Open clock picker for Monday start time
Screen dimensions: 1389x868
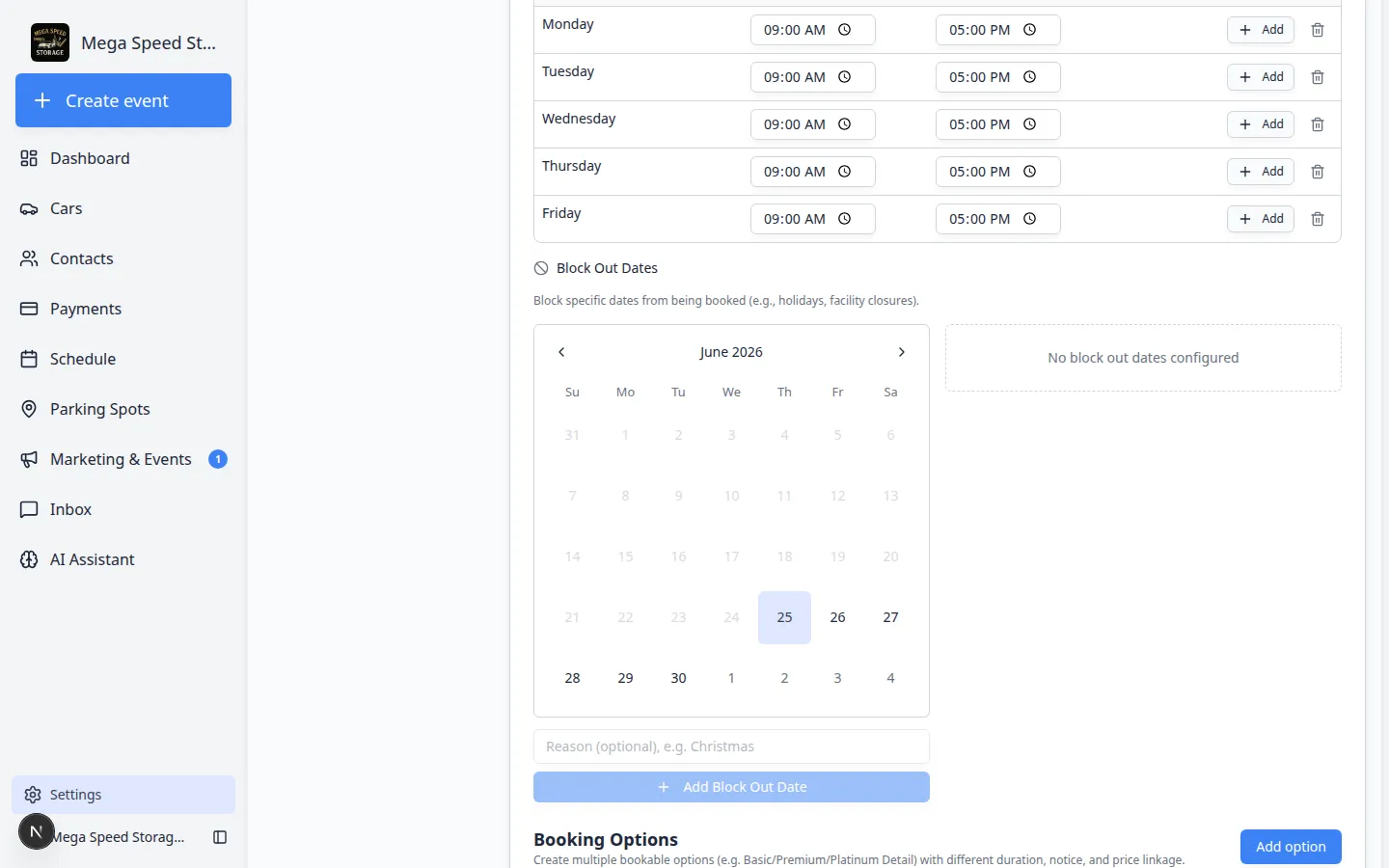(844, 30)
